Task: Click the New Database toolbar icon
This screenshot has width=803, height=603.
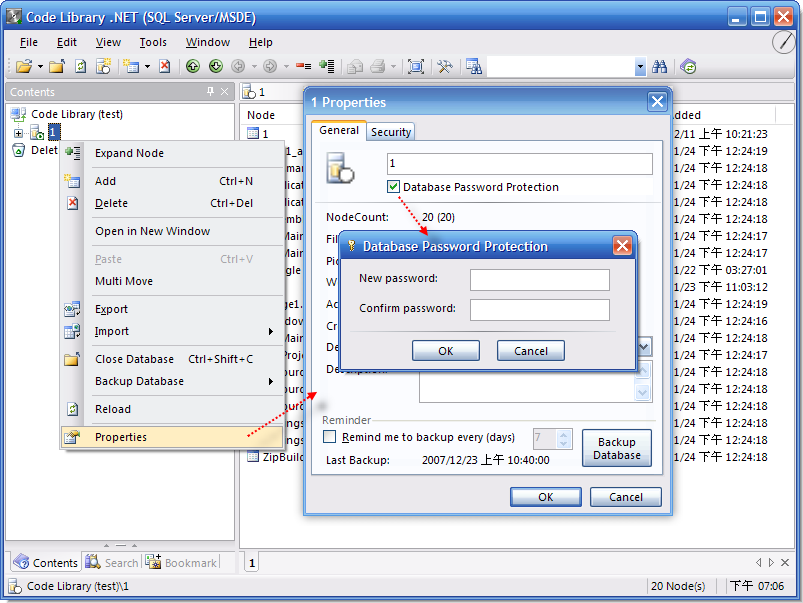Action: click(x=103, y=66)
